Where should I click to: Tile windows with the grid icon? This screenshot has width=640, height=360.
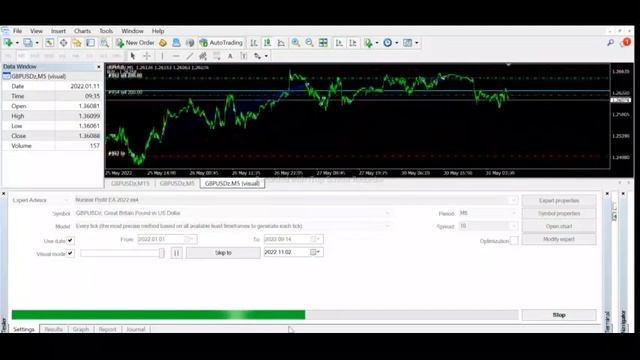pyautogui.click(x=323, y=42)
